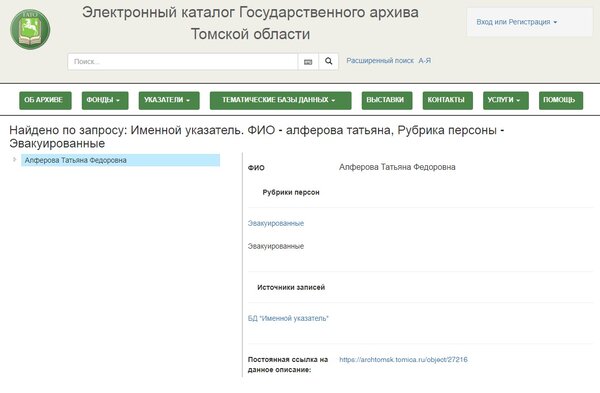Focus the Поиск search input field
The image size is (600, 393).
click(x=183, y=62)
